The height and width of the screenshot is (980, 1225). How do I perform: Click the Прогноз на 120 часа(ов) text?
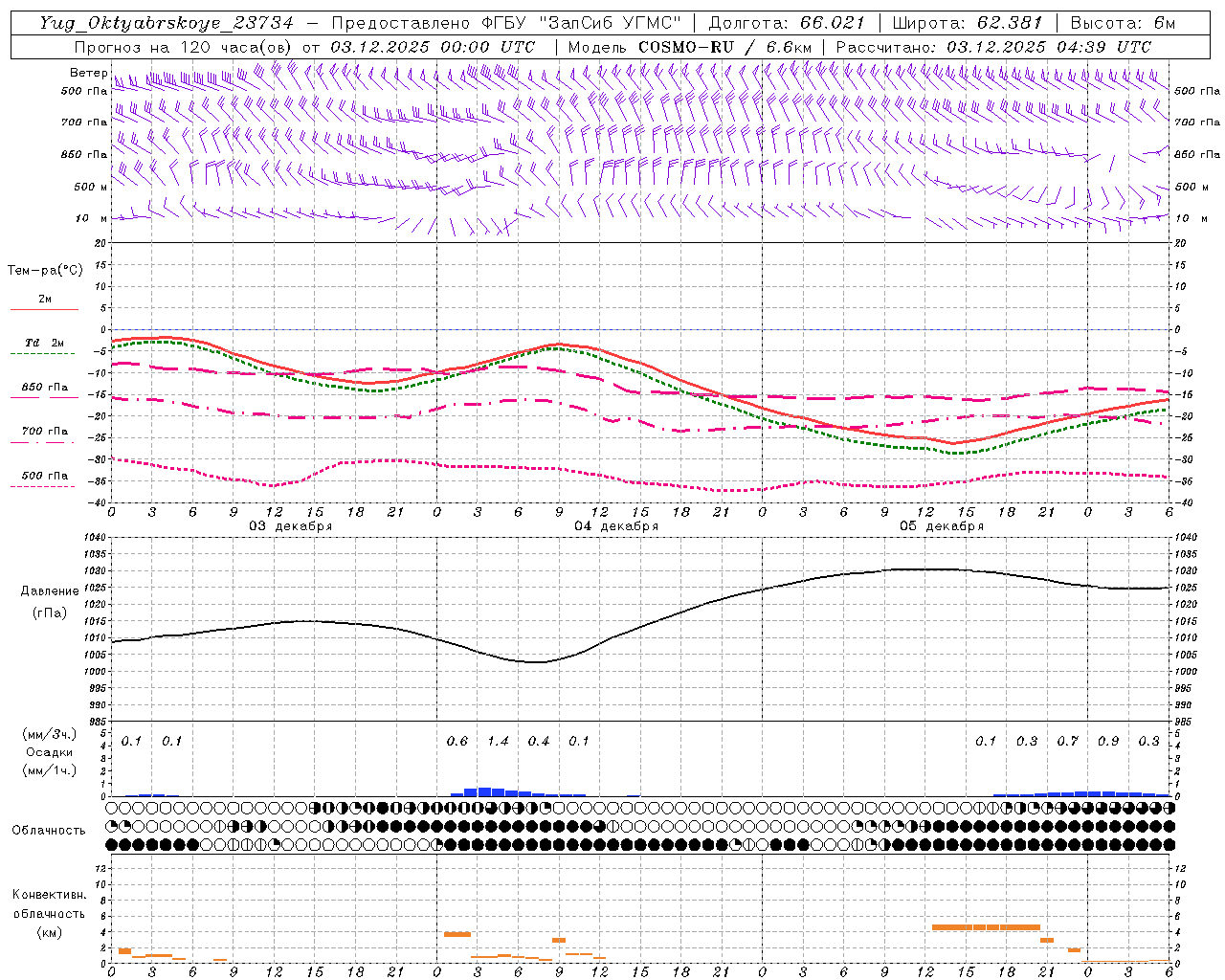[x=184, y=47]
